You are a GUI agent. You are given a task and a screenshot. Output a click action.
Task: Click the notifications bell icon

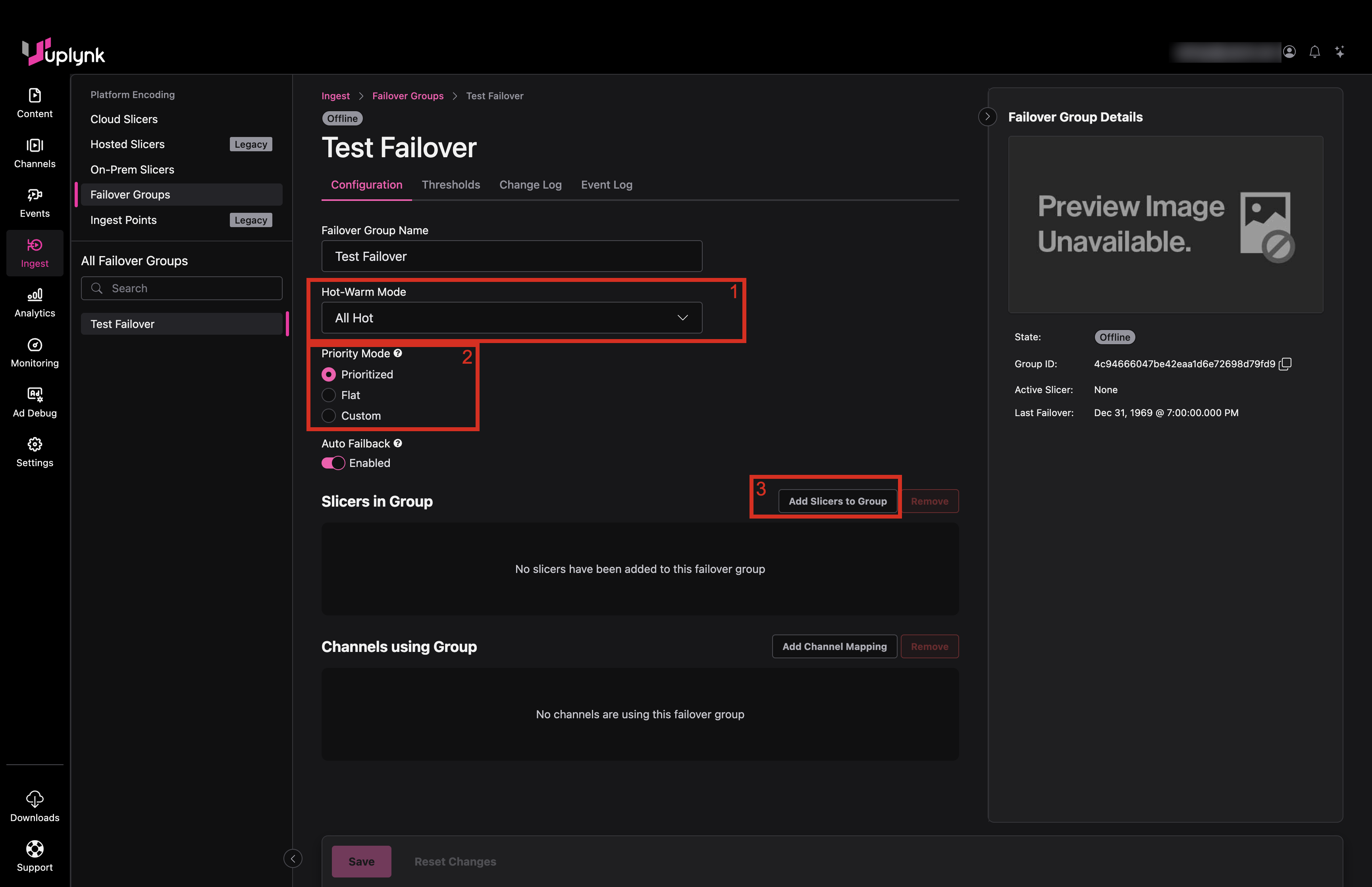click(1314, 52)
